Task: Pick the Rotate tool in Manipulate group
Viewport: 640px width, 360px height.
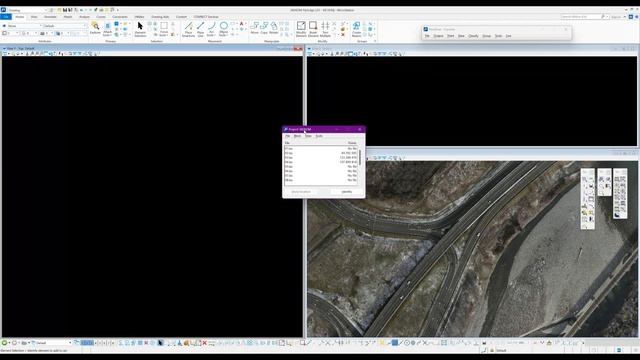Action: 273,28
